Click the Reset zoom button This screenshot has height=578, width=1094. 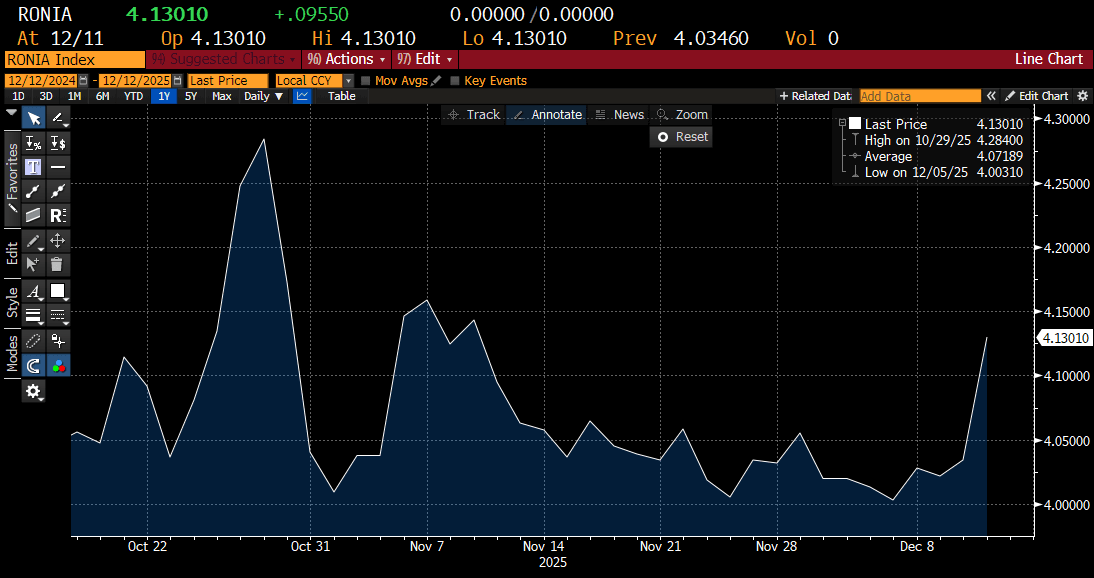[x=682, y=137]
